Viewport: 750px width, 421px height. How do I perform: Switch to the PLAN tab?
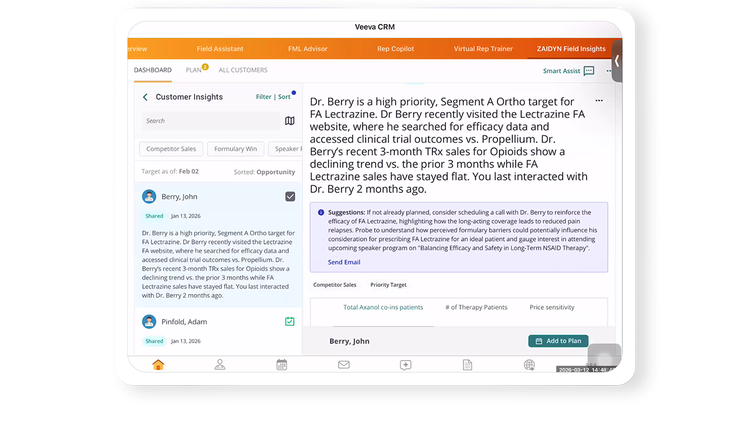pos(194,70)
